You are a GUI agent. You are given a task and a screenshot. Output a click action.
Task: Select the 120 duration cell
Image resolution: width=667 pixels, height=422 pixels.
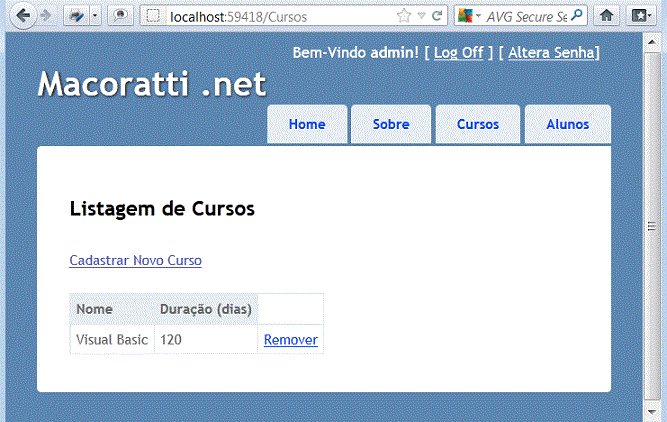[206, 339]
